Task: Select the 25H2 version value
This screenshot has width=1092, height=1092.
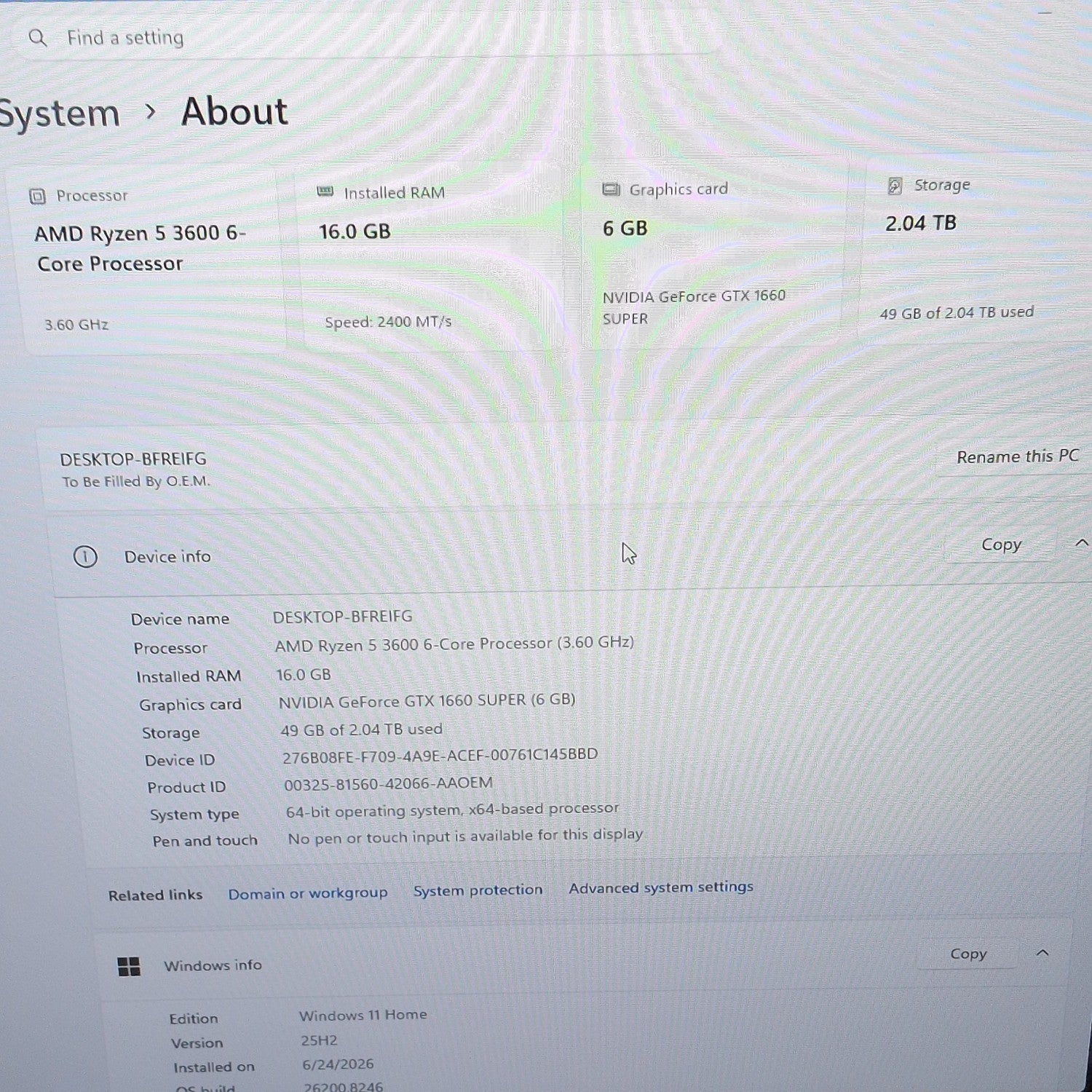Action: tap(319, 1040)
